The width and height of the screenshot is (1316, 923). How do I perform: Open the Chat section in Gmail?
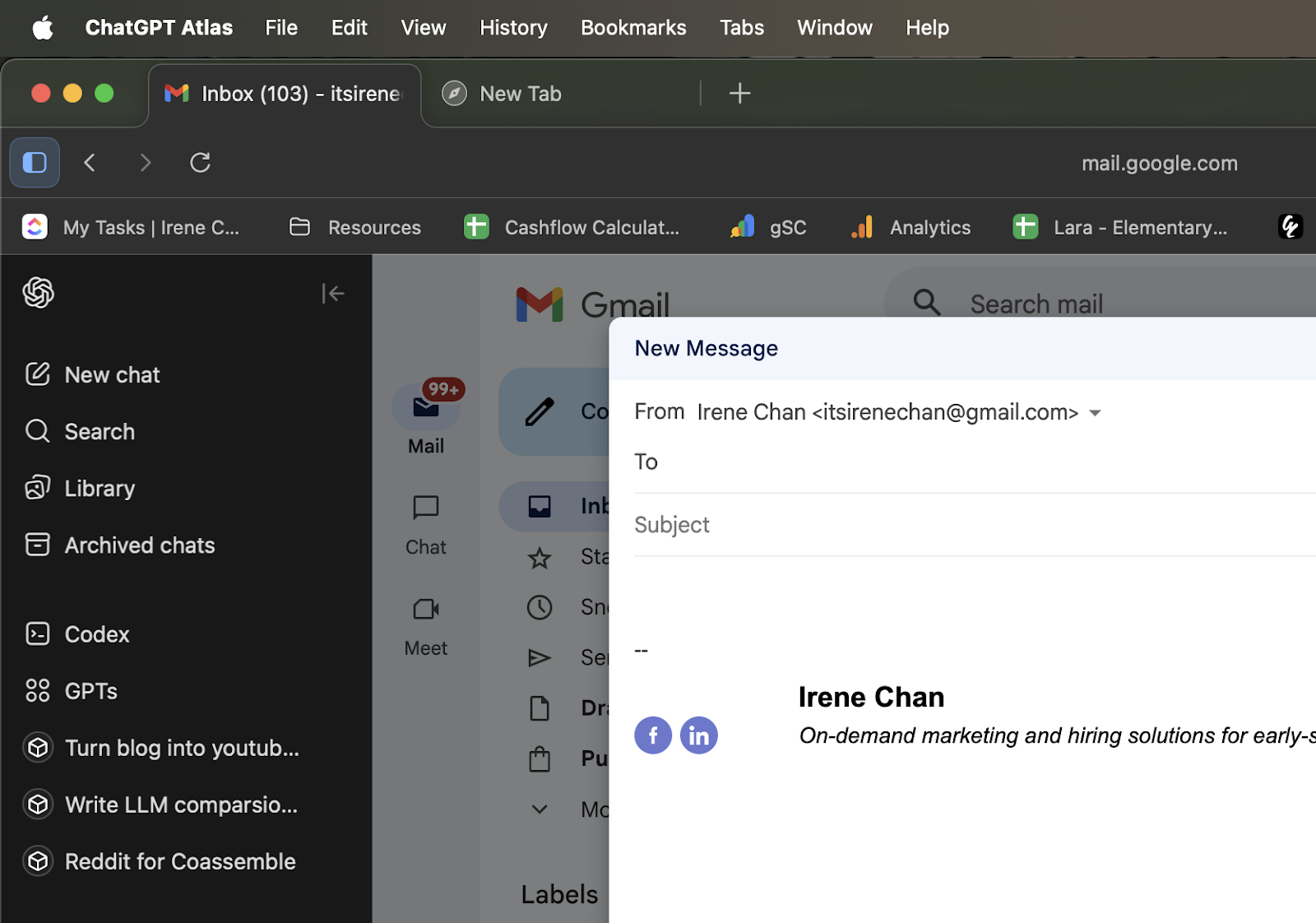425,526
